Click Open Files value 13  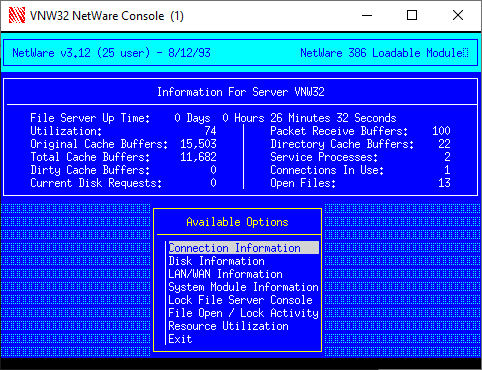click(444, 183)
